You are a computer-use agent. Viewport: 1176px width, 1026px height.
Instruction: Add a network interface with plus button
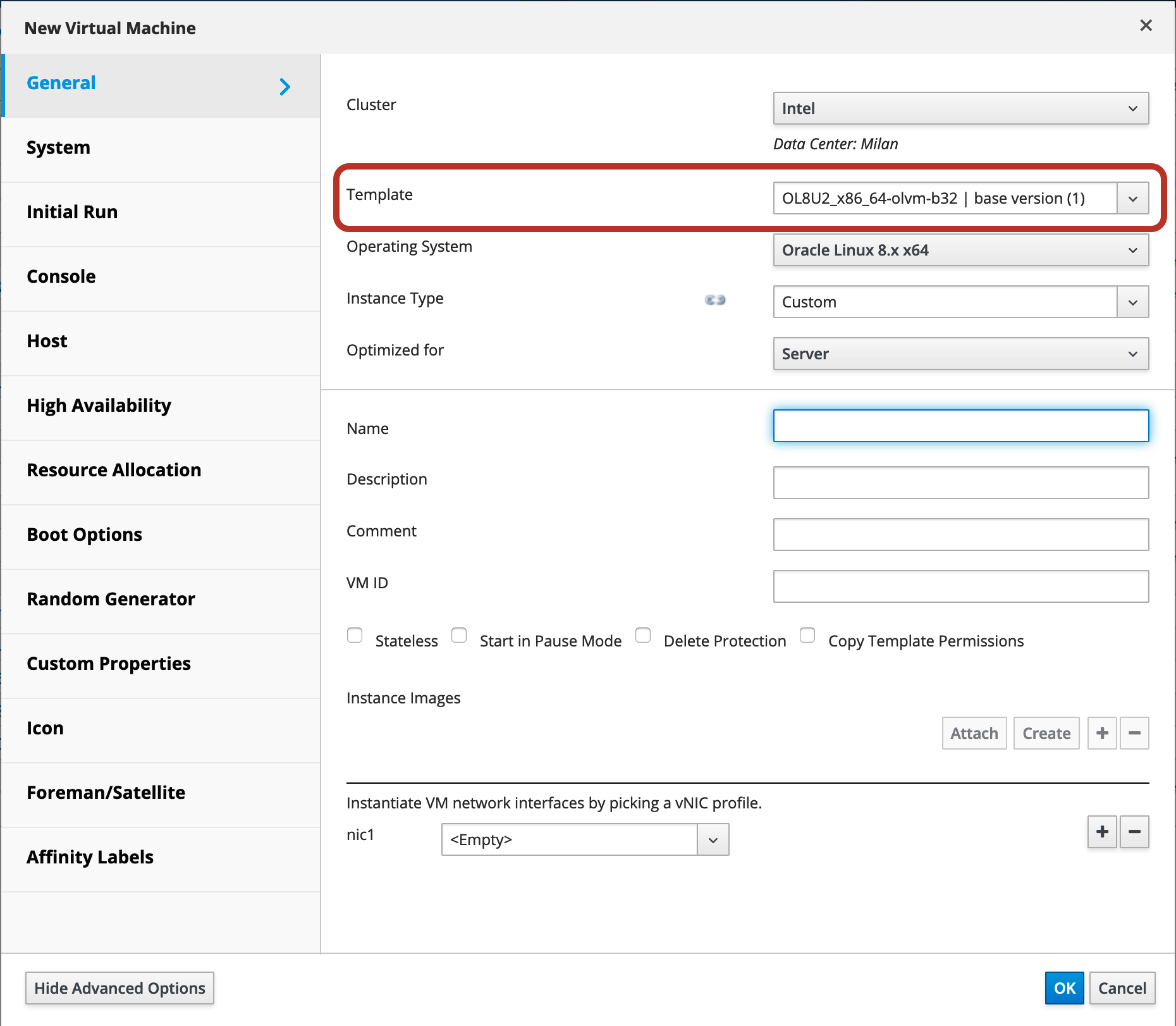click(x=1102, y=832)
